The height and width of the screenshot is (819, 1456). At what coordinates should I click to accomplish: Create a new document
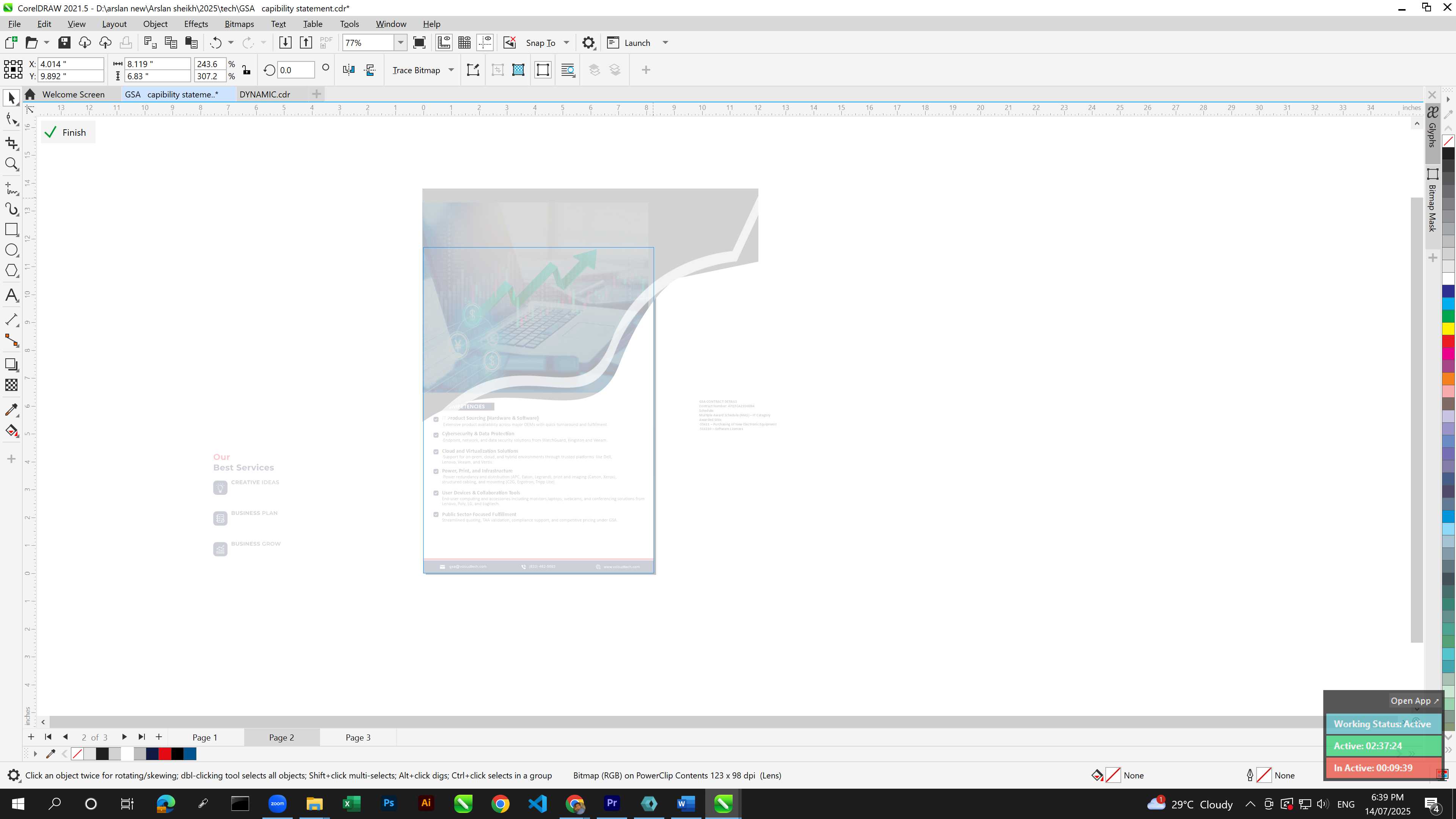click(11, 42)
